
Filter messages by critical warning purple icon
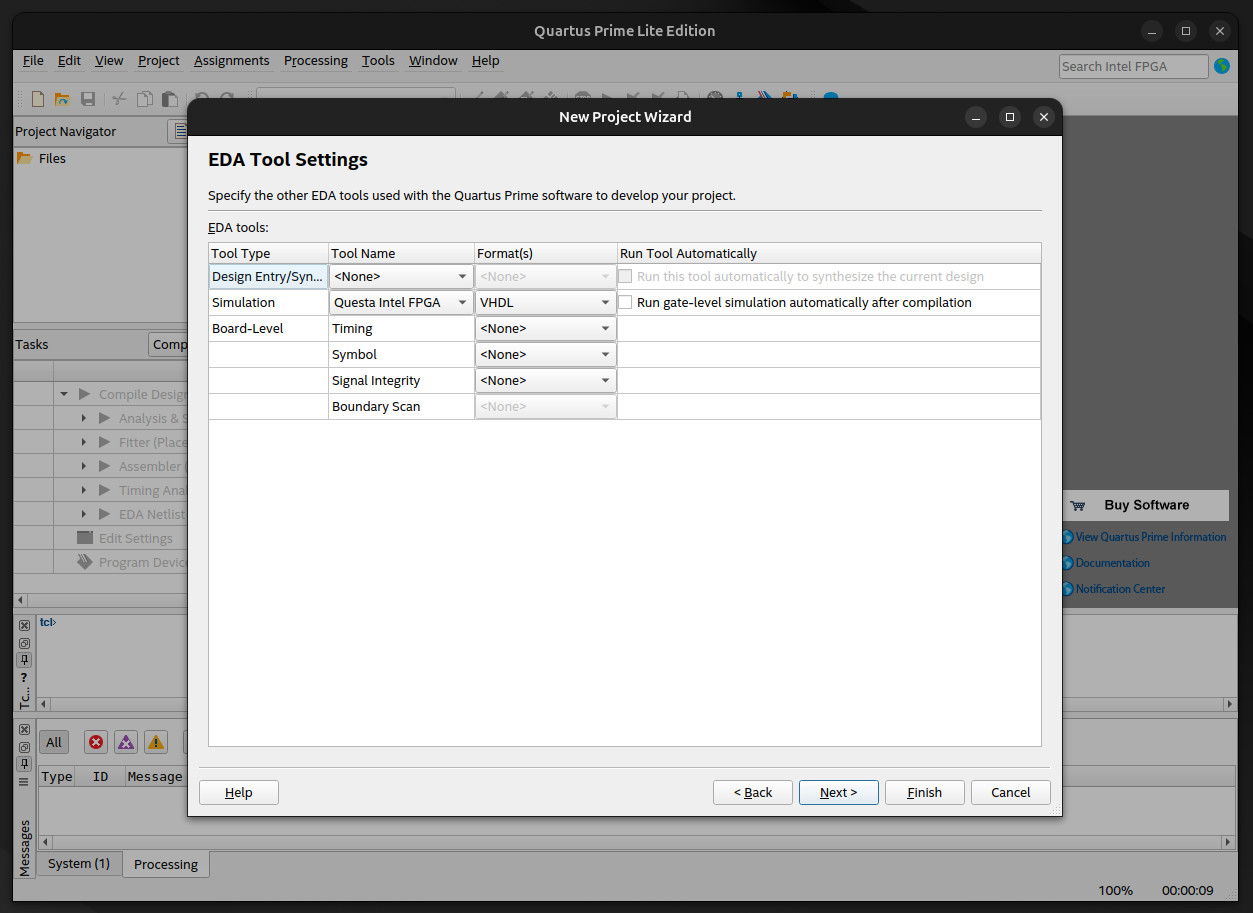(x=126, y=742)
